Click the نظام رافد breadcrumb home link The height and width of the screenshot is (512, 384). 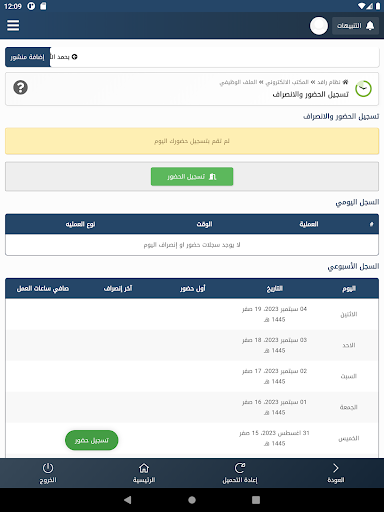click(332, 82)
